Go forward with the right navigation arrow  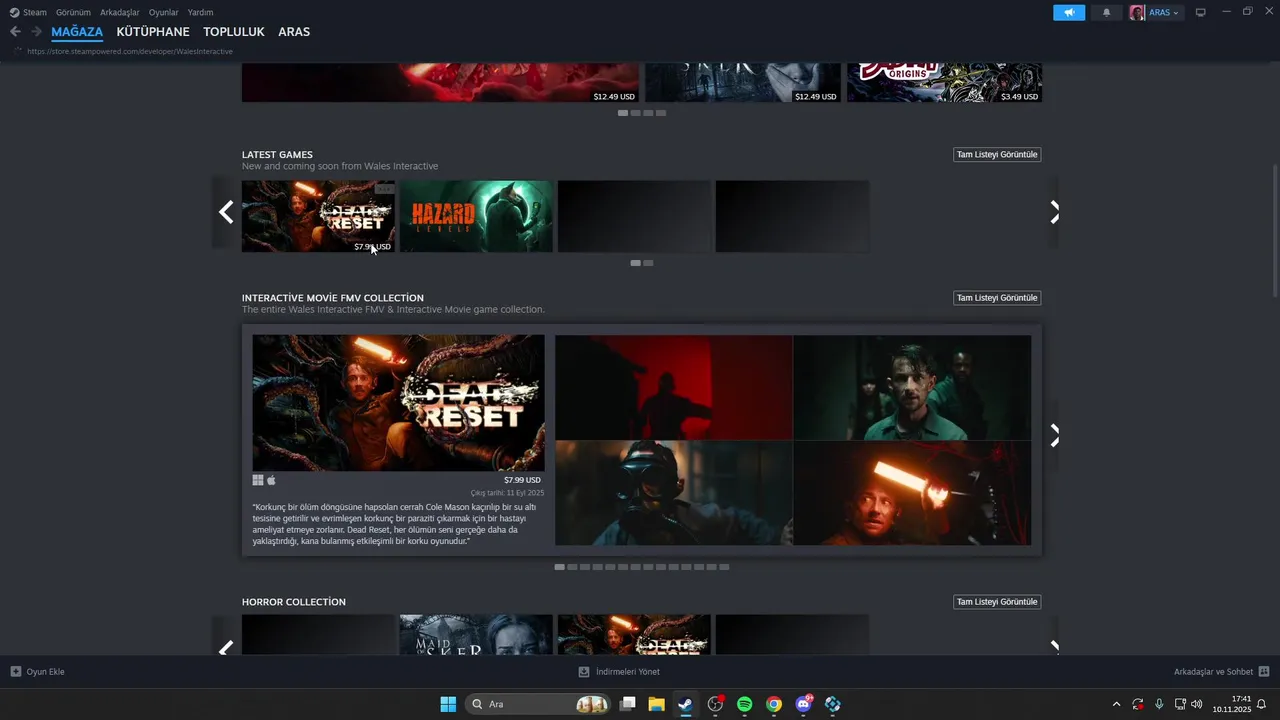(x=37, y=32)
